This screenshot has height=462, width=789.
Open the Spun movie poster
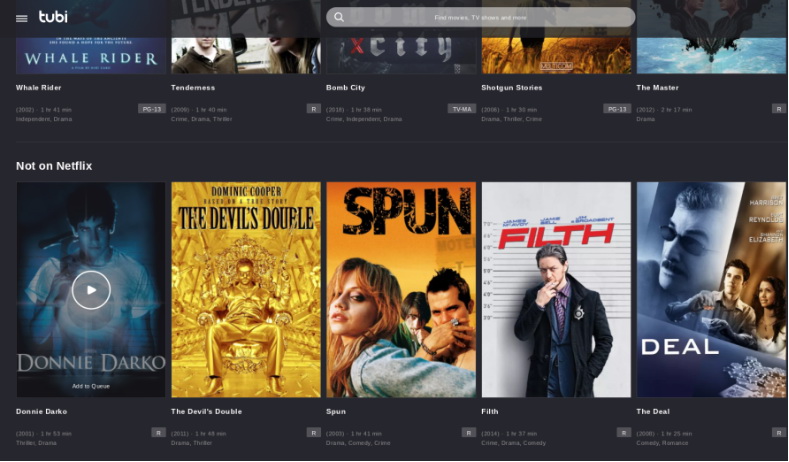click(x=401, y=290)
